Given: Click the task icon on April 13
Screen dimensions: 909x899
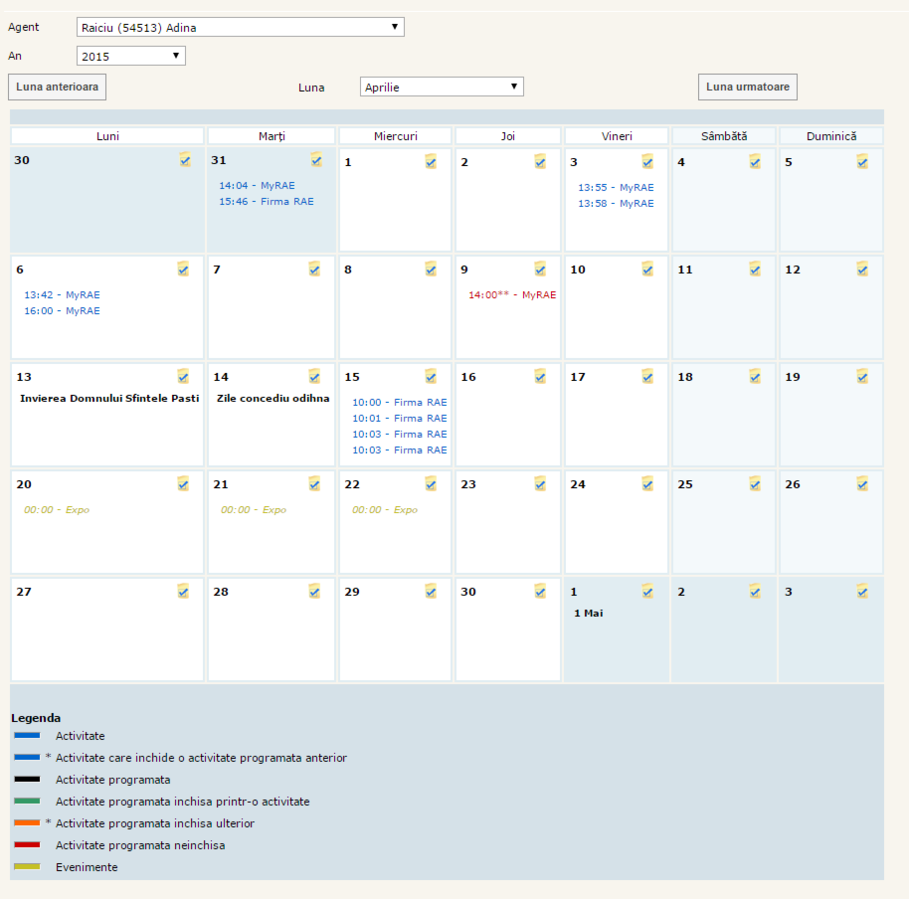Looking at the screenshot, I should [183, 376].
